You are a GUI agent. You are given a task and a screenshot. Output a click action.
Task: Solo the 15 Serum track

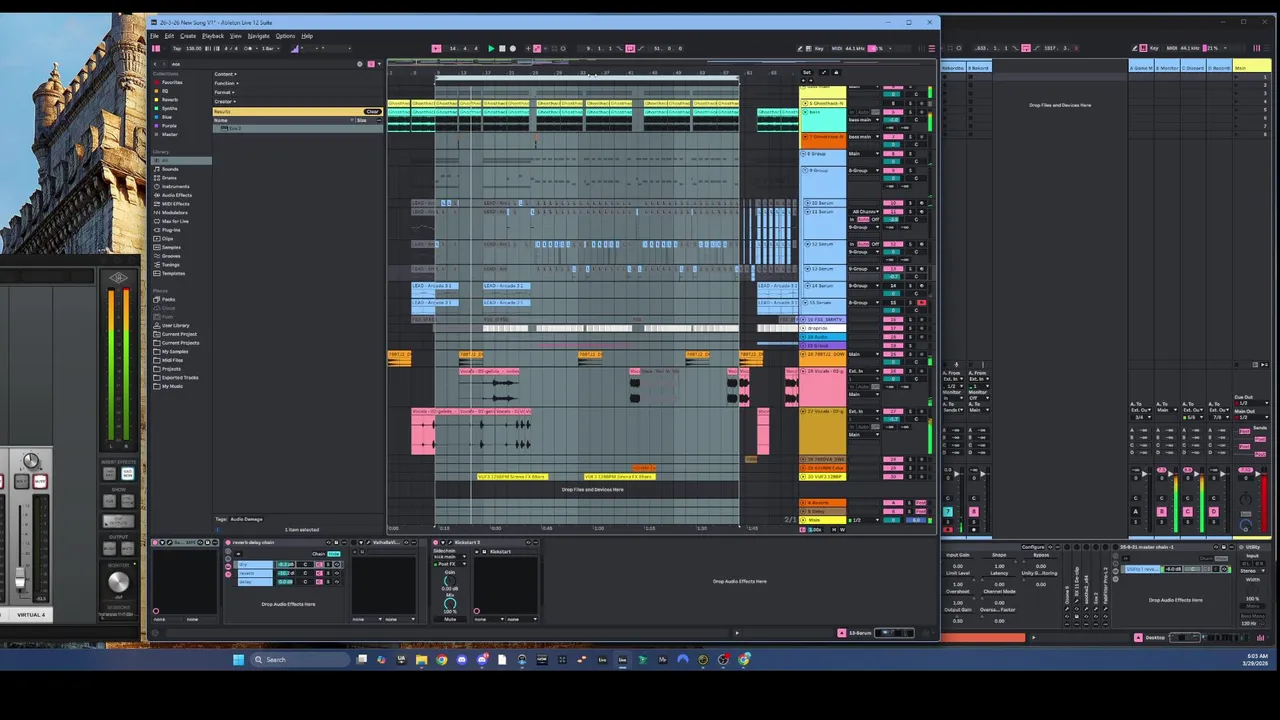click(x=910, y=303)
